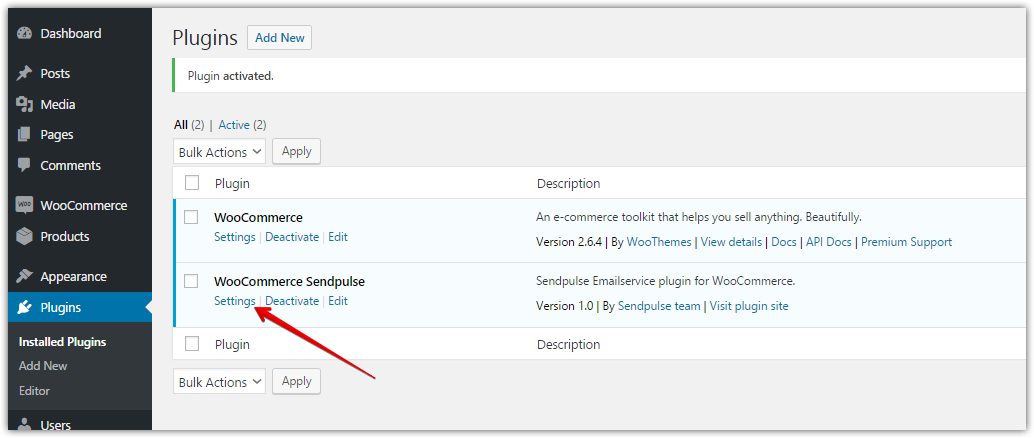The image size is (1034, 438).
Task: Check the WooCommerce plugin checkbox
Action: (192, 217)
